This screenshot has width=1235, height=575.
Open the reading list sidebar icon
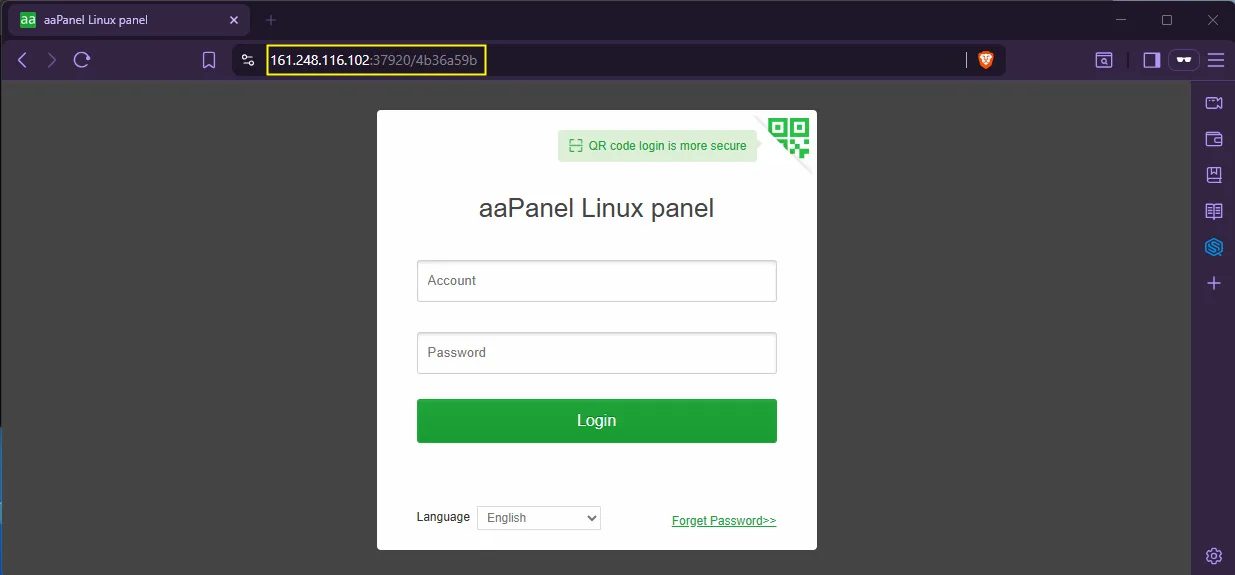pos(1214,211)
